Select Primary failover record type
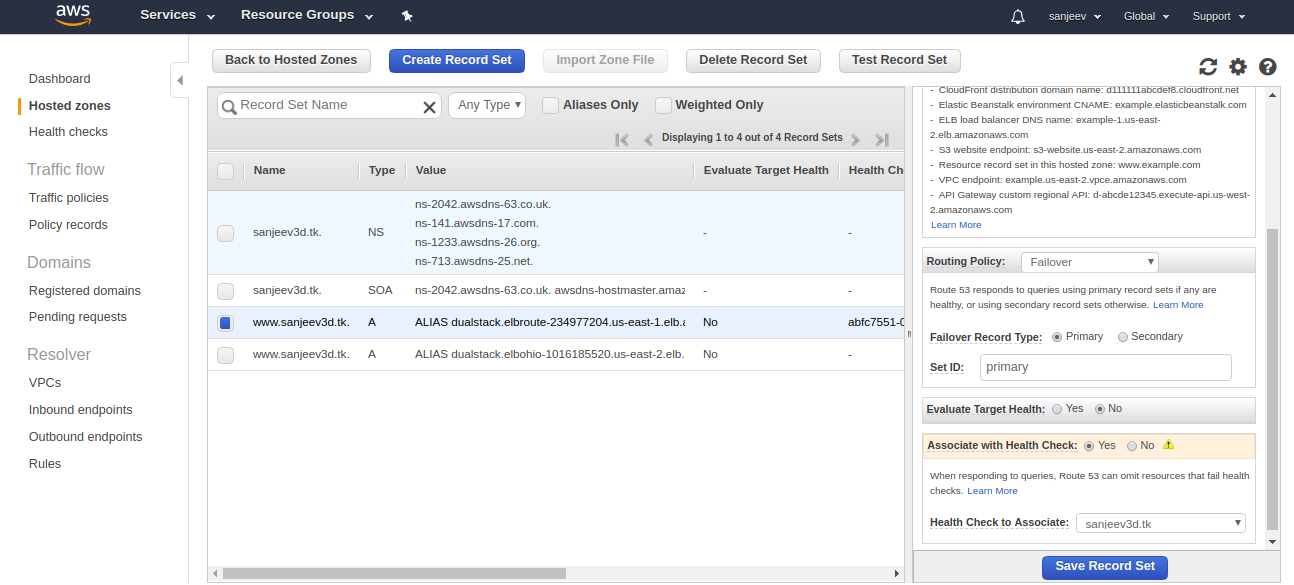 1057,337
